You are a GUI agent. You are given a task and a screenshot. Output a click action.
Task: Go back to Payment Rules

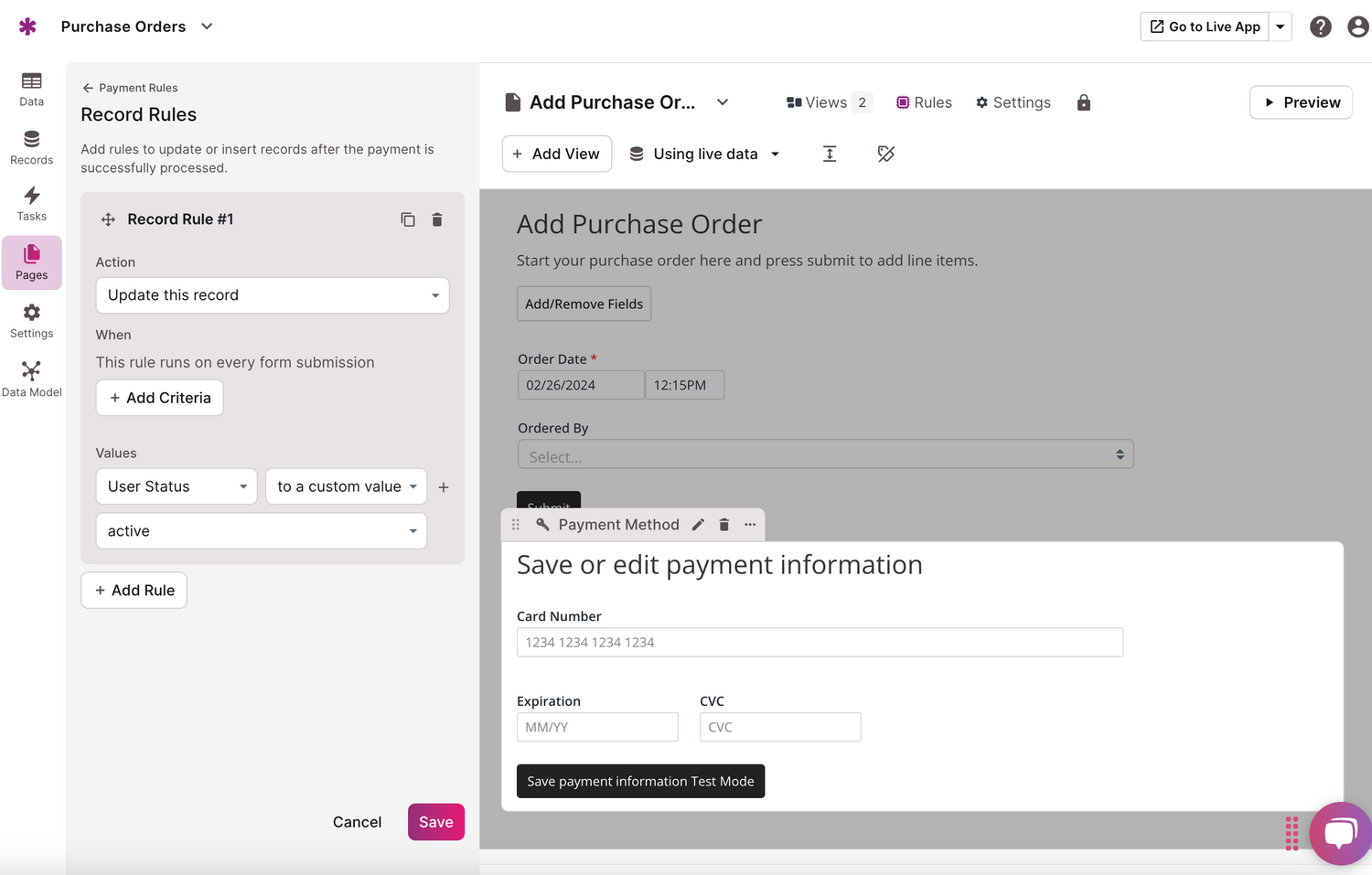click(130, 88)
